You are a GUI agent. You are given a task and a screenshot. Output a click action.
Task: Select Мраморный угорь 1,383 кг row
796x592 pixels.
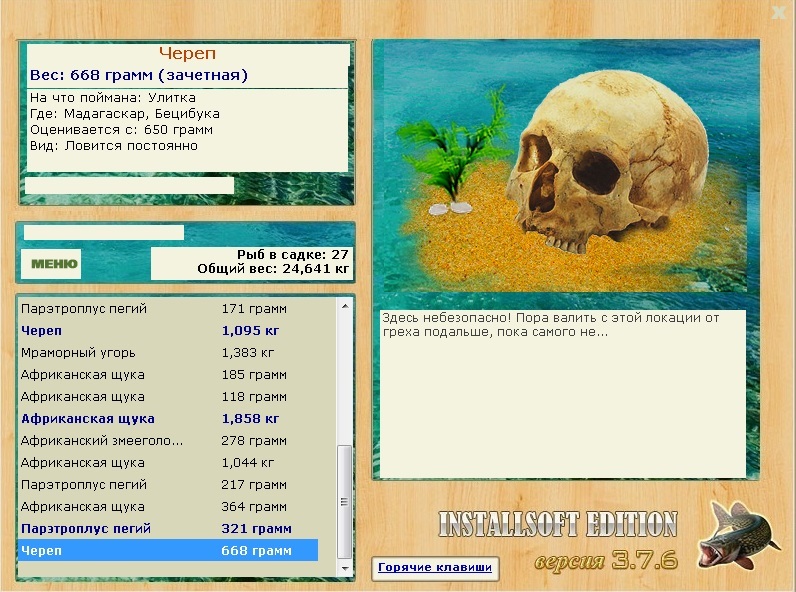(168, 352)
